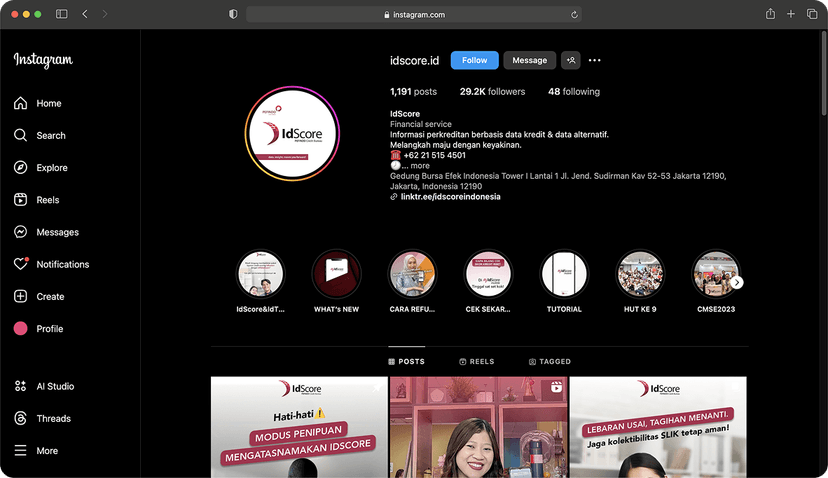828x478 pixels.
Task: Expand bio with more link
Action: coord(420,166)
